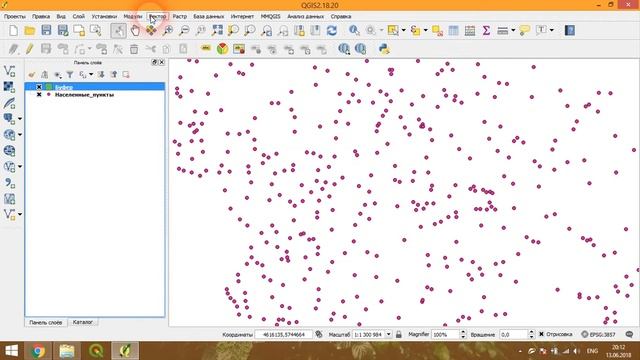Click the yellow pencil Toggle Editing icon
The width and height of the screenshot is (640, 360).
click(29, 49)
